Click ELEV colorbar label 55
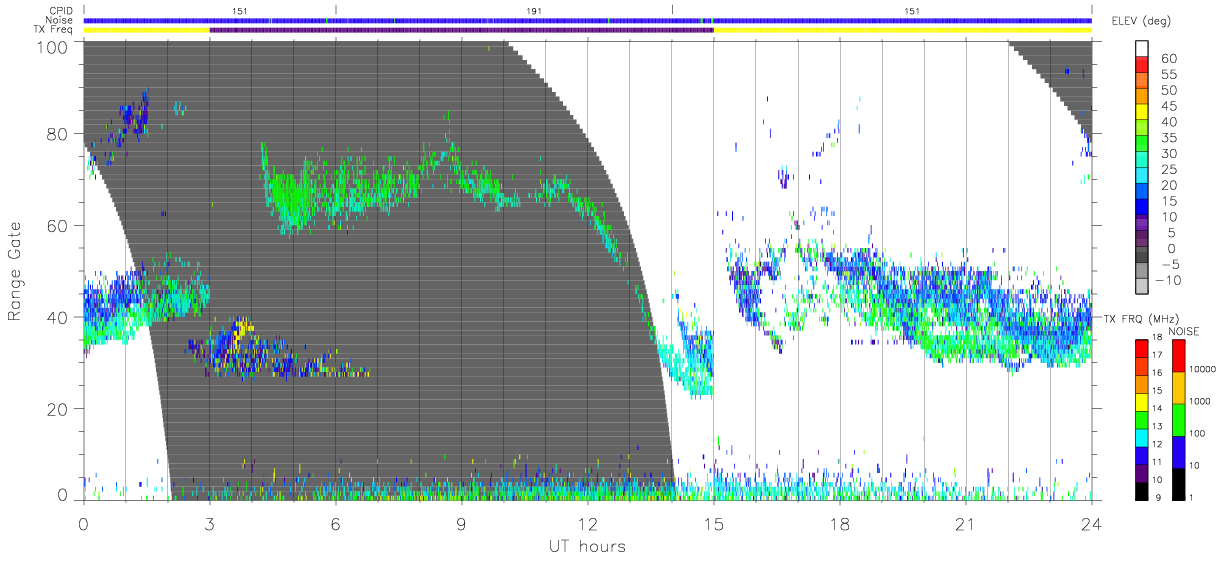 tap(1169, 75)
